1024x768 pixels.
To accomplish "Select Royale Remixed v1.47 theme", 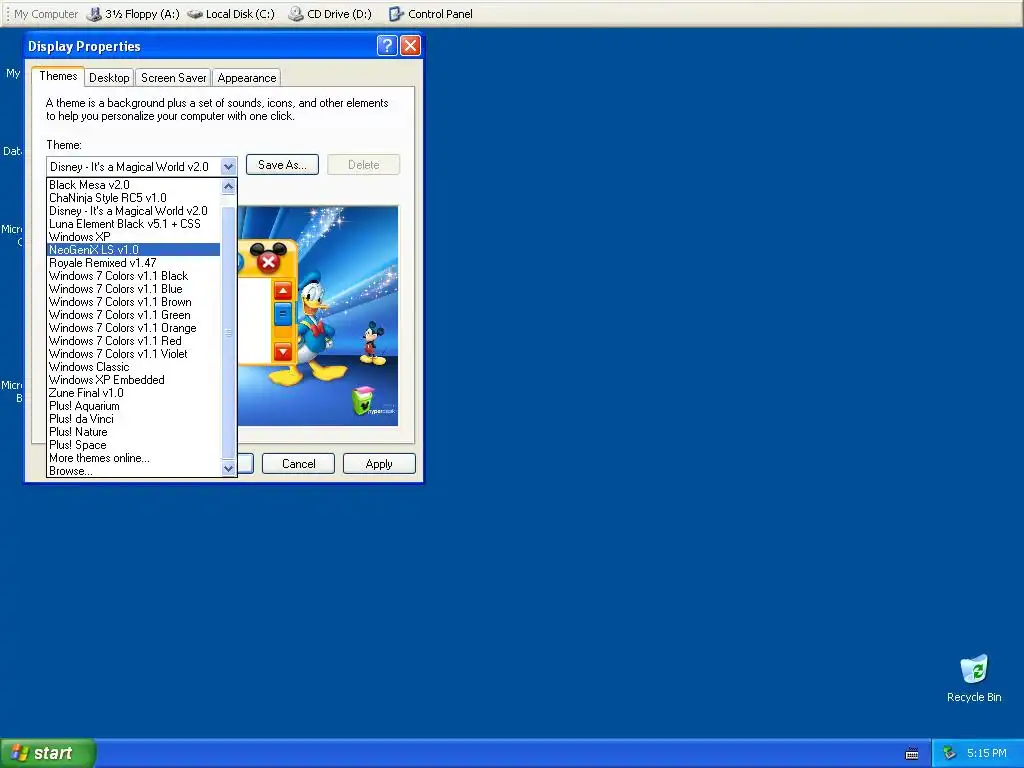I will point(134,263).
